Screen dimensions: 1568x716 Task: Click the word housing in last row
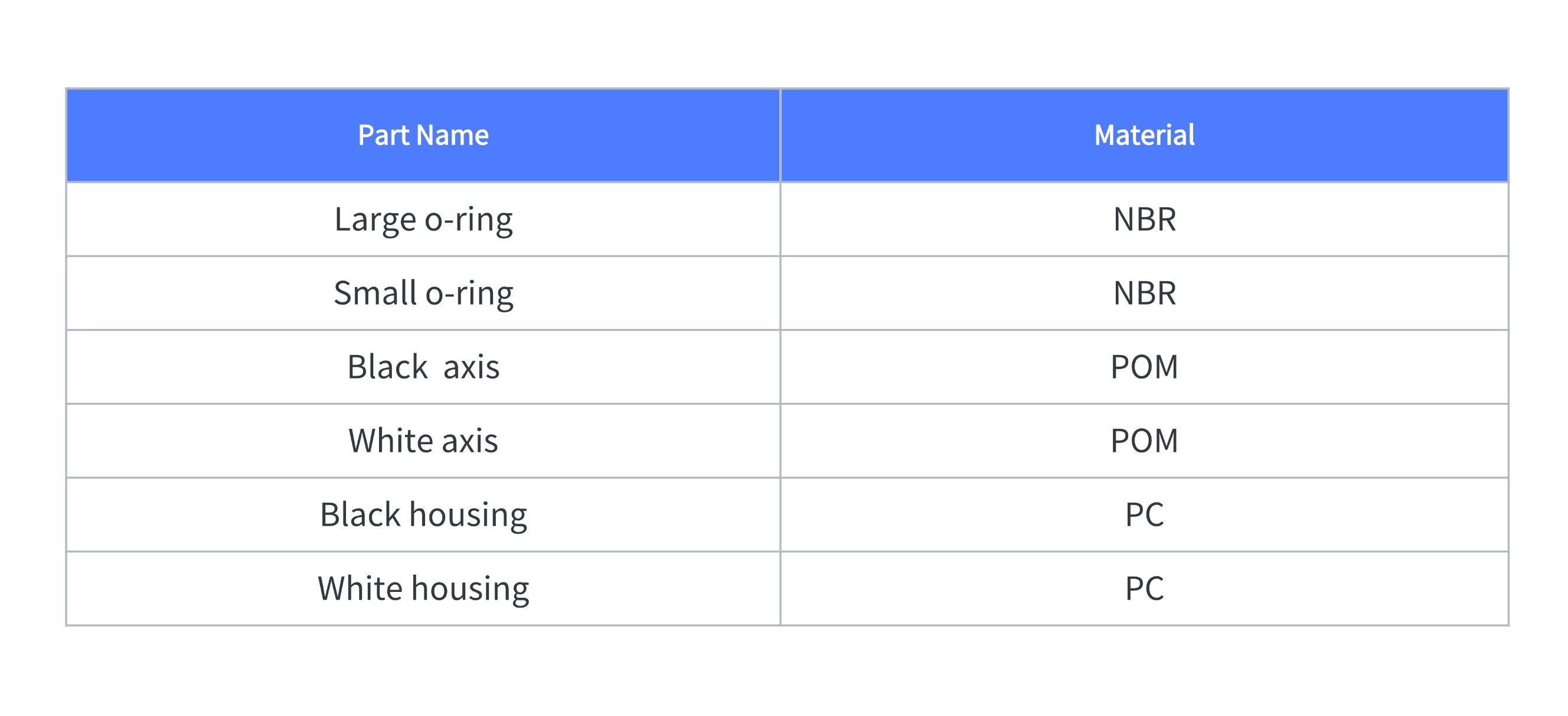click(470, 590)
